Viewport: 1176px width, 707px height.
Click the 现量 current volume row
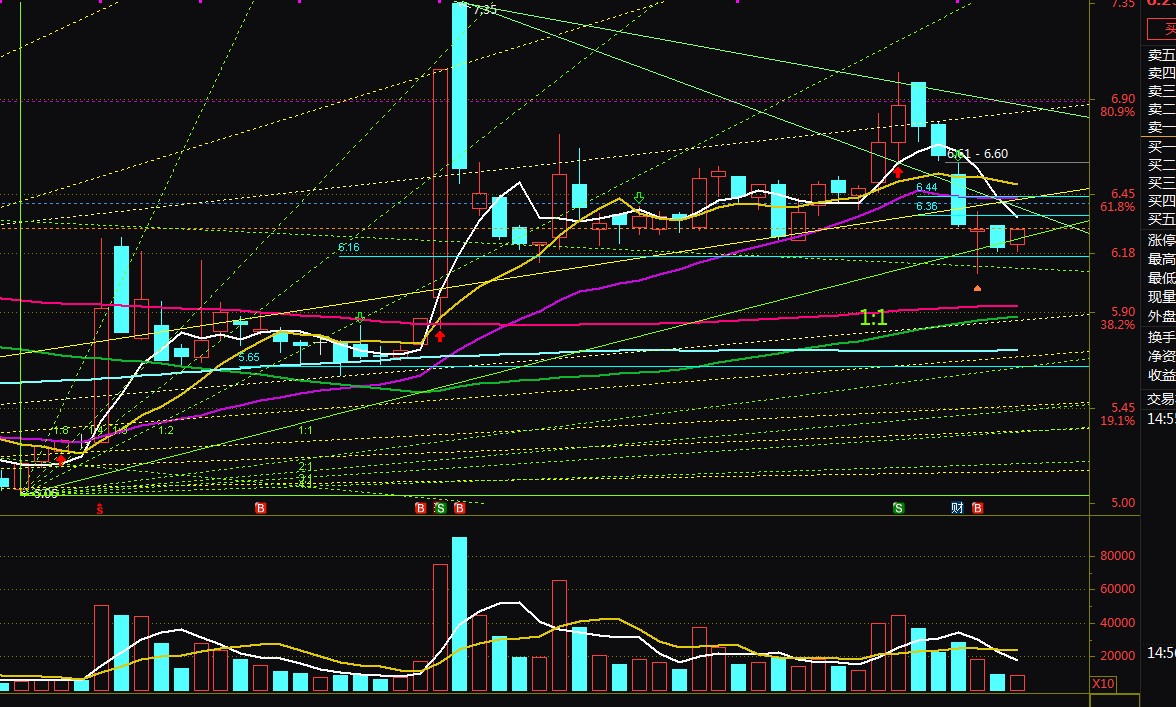point(1161,297)
